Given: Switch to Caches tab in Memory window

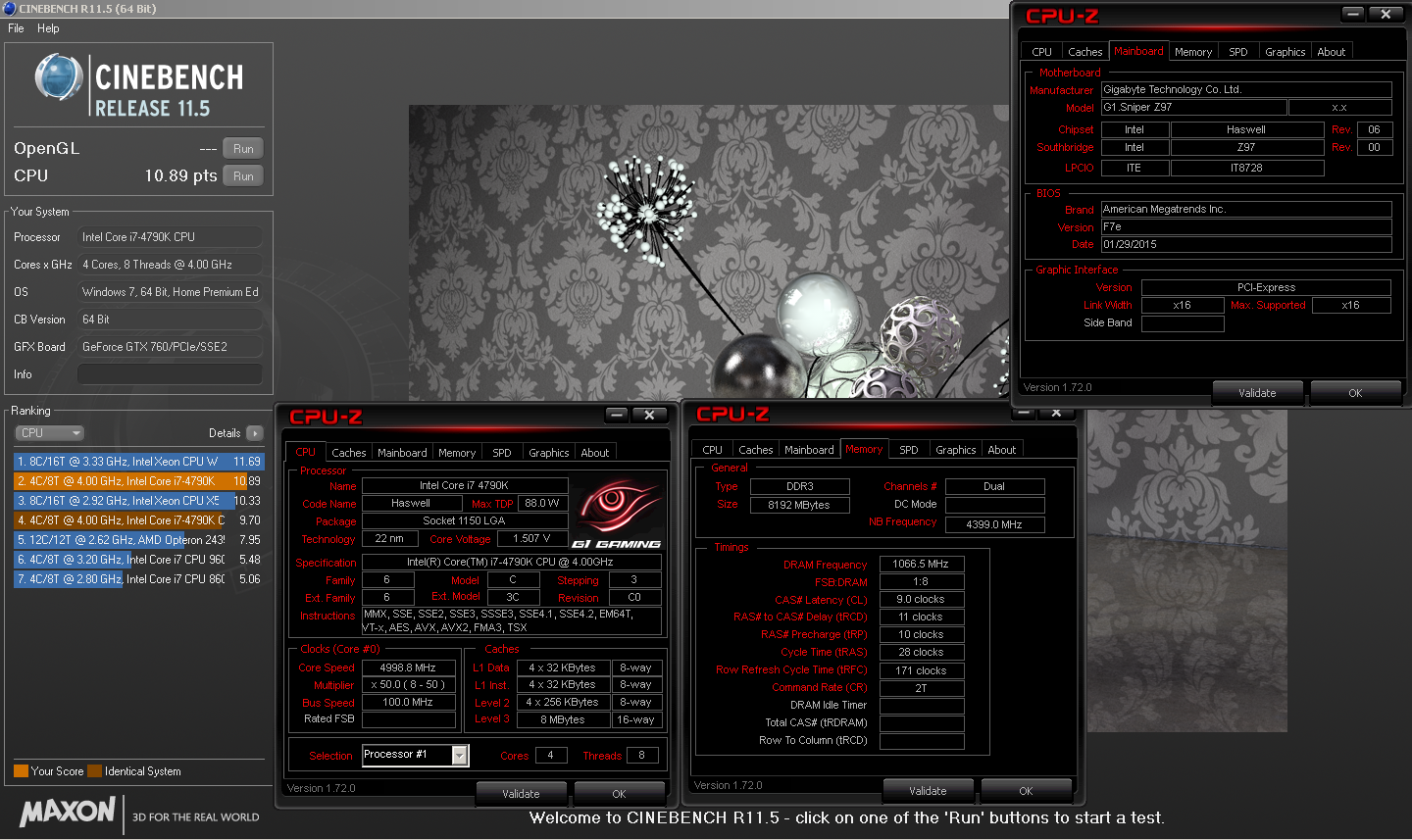Looking at the screenshot, I should click(756, 450).
